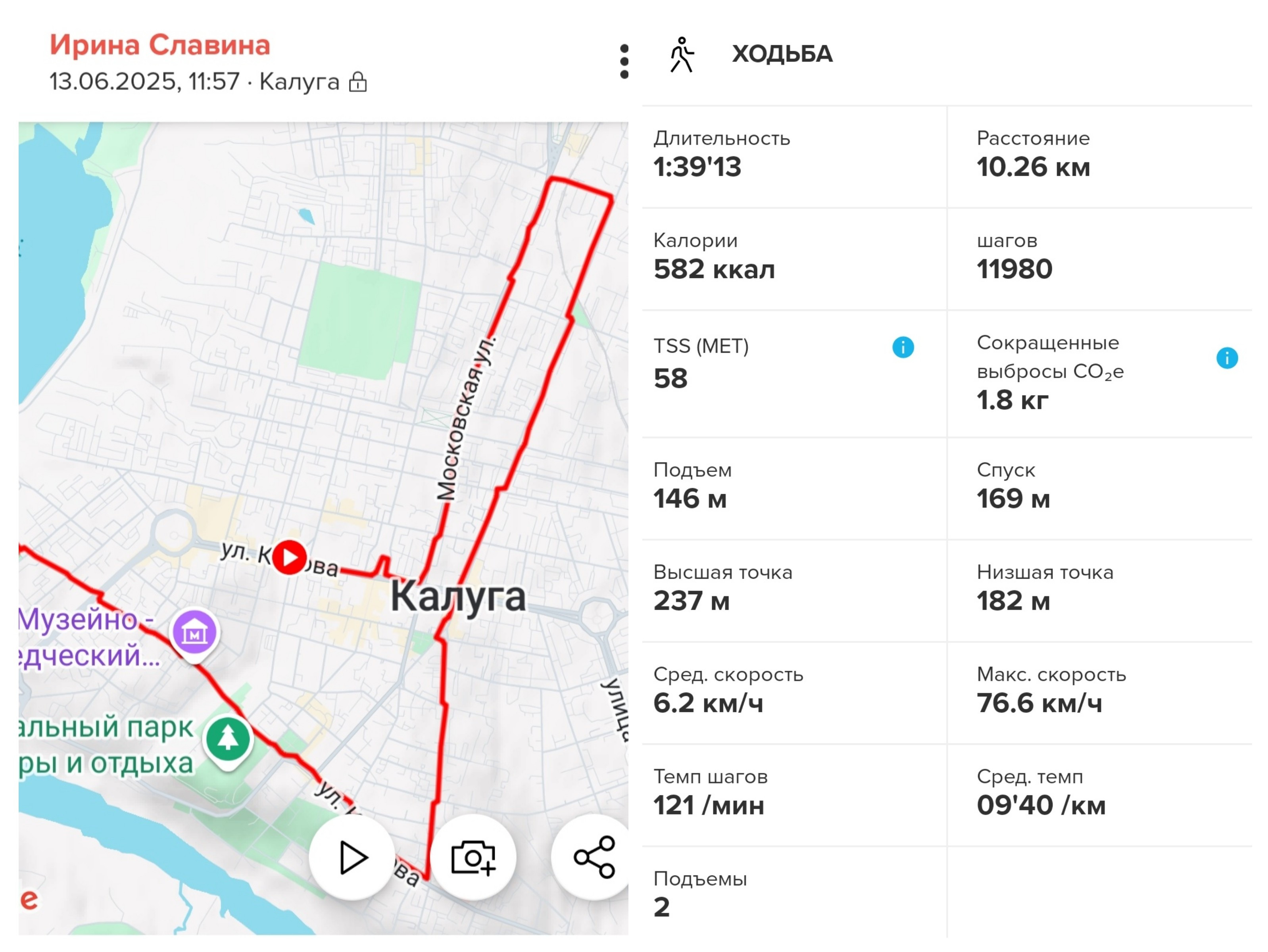1268x952 pixels.
Task: Click the red route start marker
Action: click(289, 557)
